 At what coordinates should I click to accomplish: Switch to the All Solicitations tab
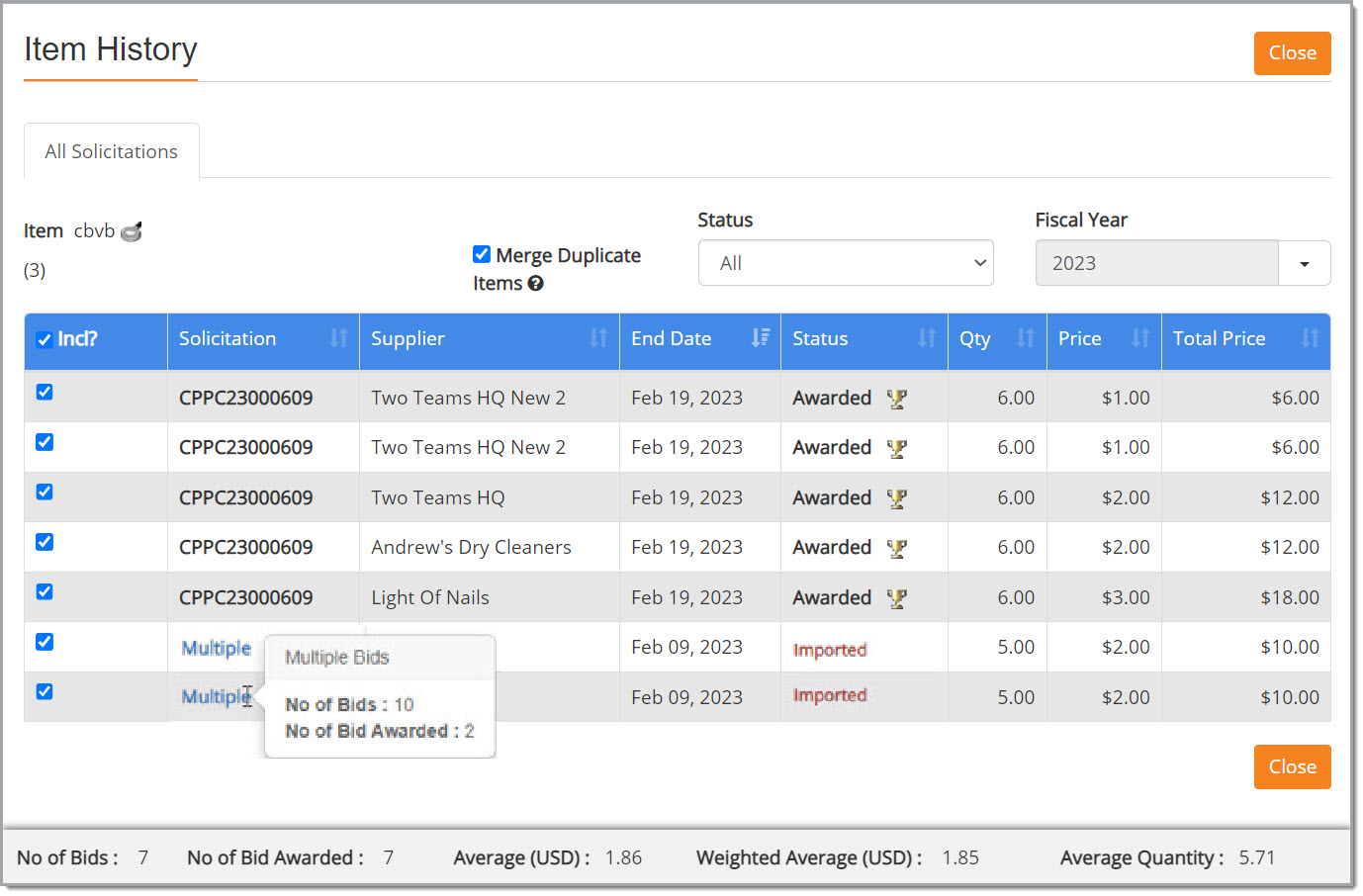click(110, 150)
